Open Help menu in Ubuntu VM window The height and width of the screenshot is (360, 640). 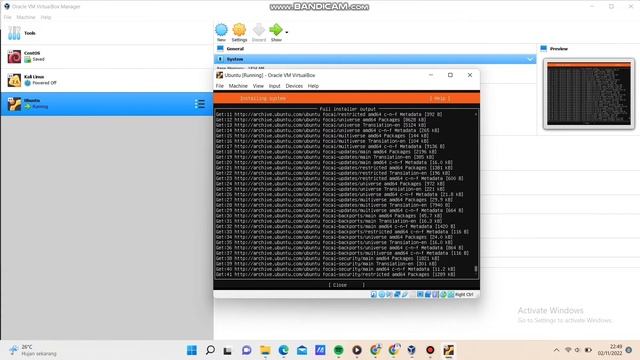[x=313, y=86]
